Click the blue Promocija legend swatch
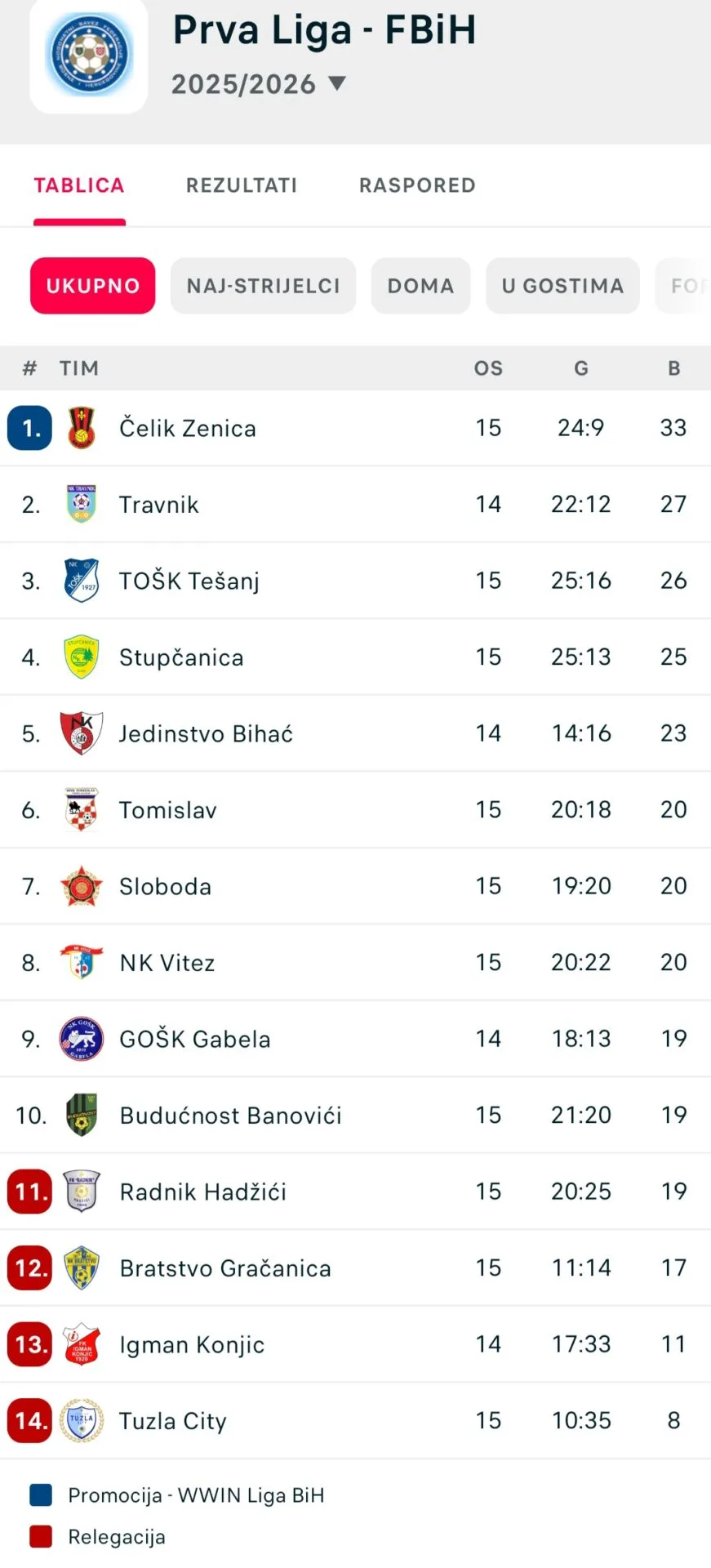 pyautogui.click(x=41, y=1495)
